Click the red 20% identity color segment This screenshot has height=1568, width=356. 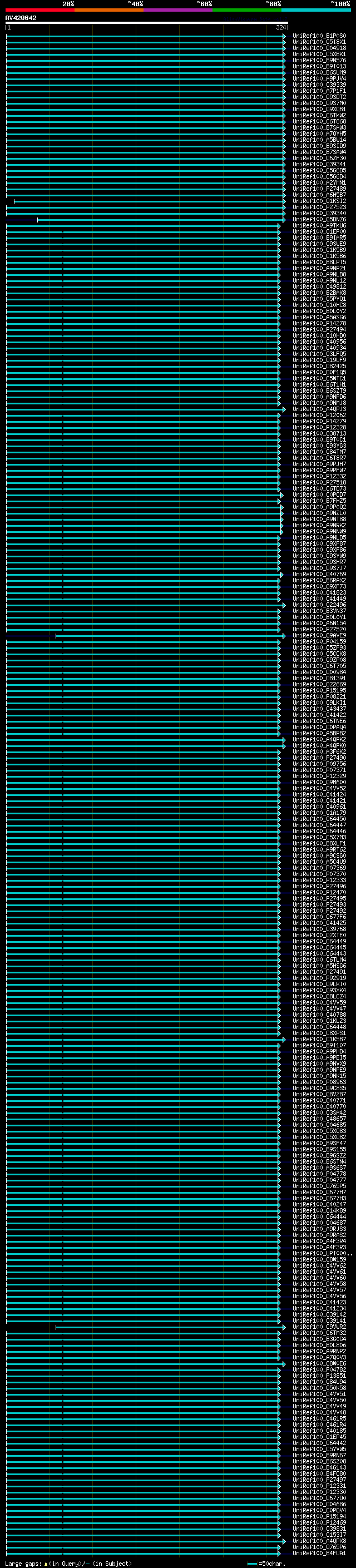coord(40,10)
